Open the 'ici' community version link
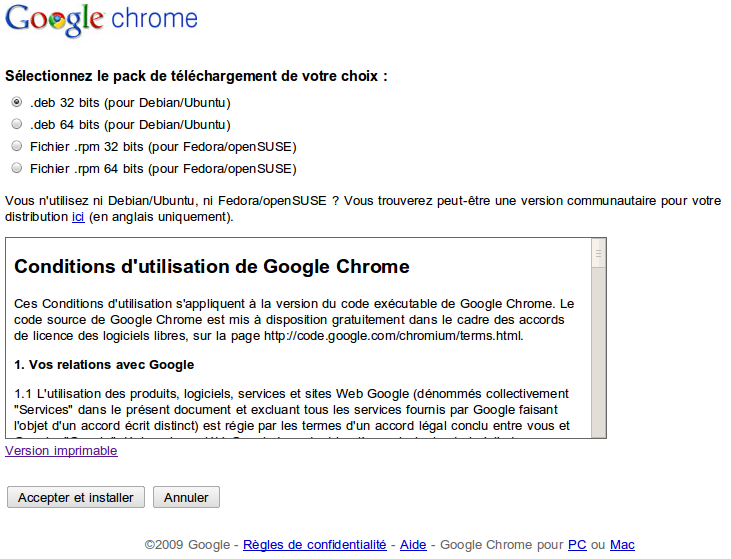 pyautogui.click(x=78, y=217)
